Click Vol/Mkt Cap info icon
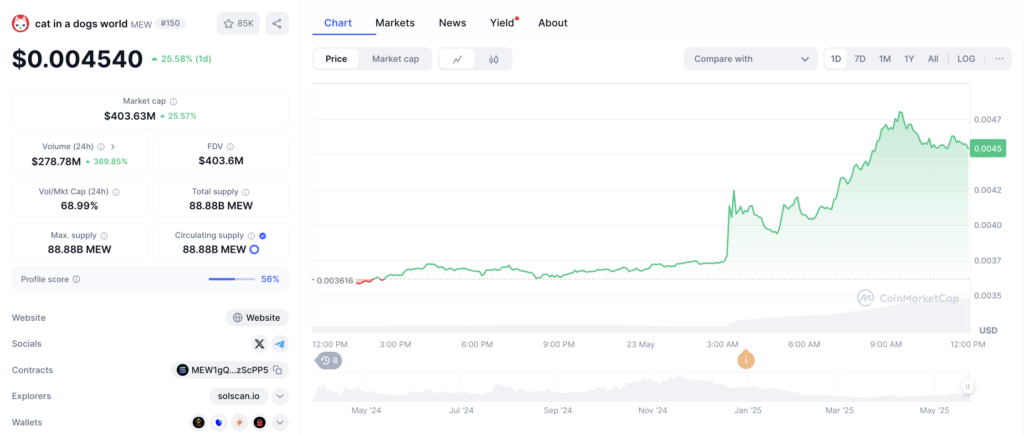The height and width of the screenshot is (435, 1024). [x=116, y=193]
